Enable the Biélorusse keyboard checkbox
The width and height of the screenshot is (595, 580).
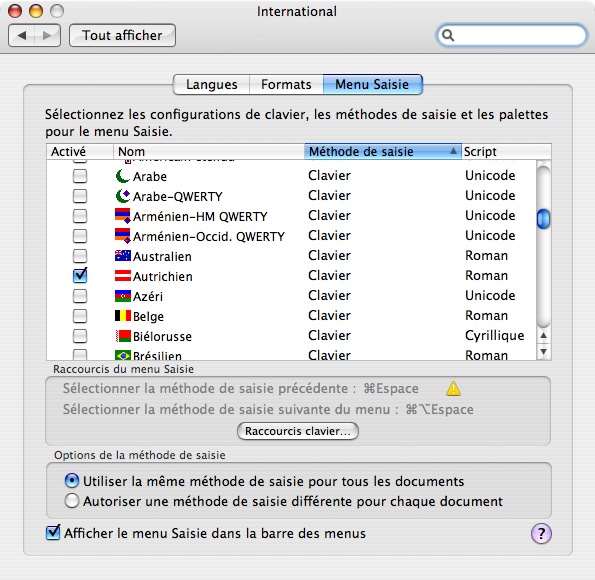[80, 336]
